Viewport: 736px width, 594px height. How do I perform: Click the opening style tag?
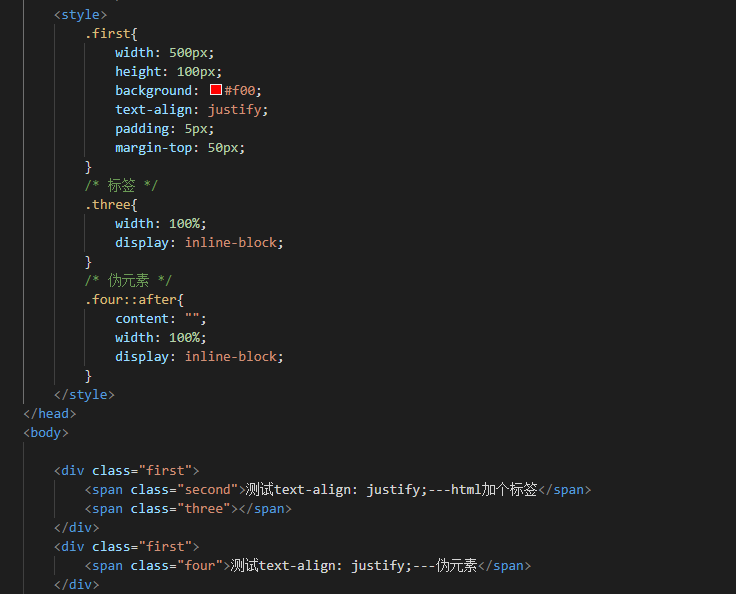pyautogui.click(x=81, y=15)
